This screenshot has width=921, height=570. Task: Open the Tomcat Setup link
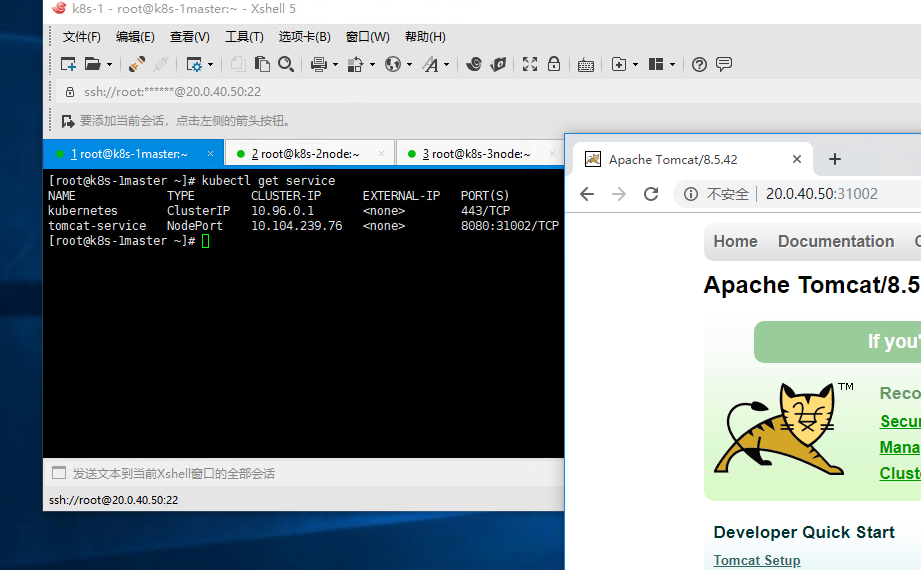pyautogui.click(x=757, y=561)
